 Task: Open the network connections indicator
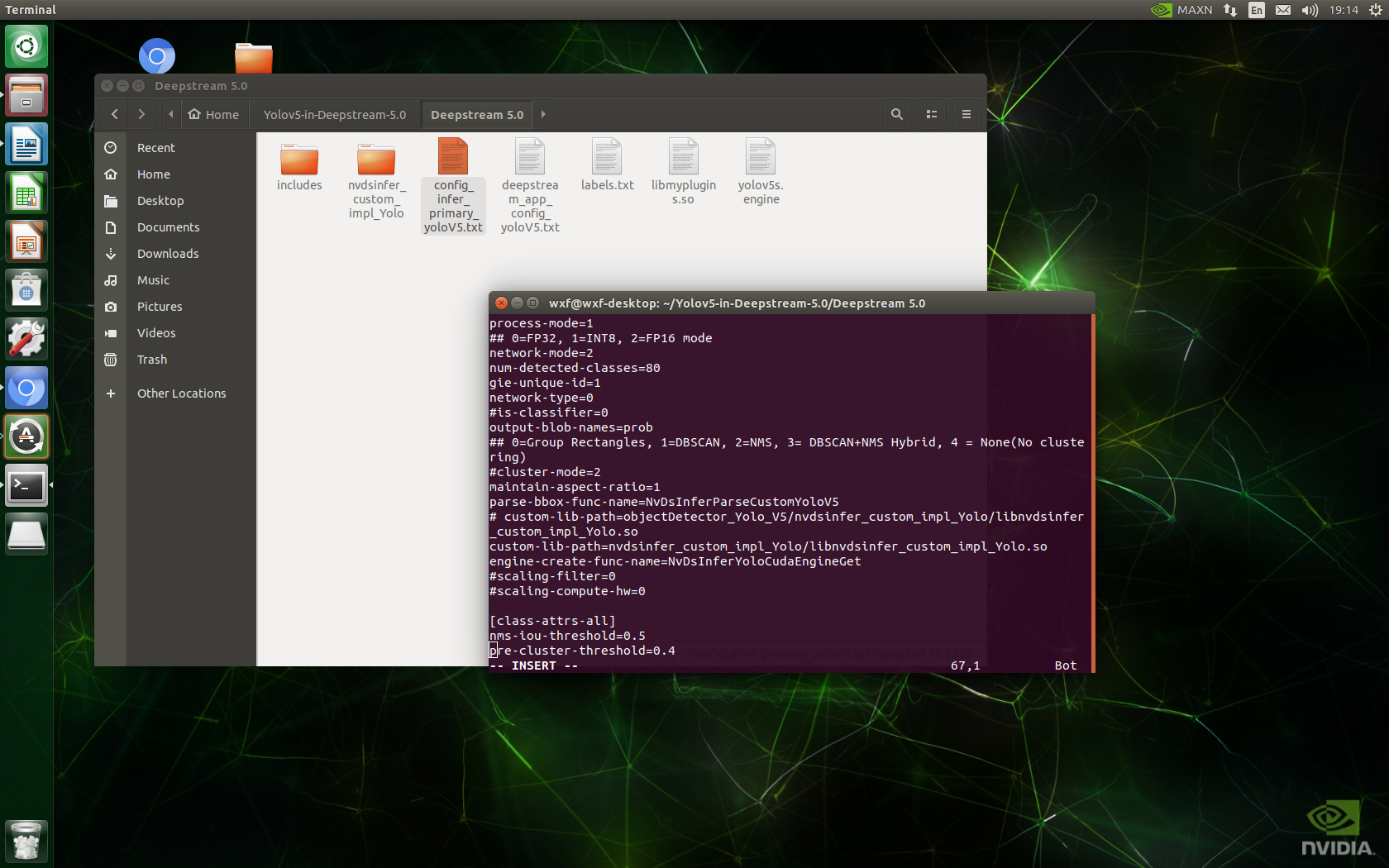1230,10
